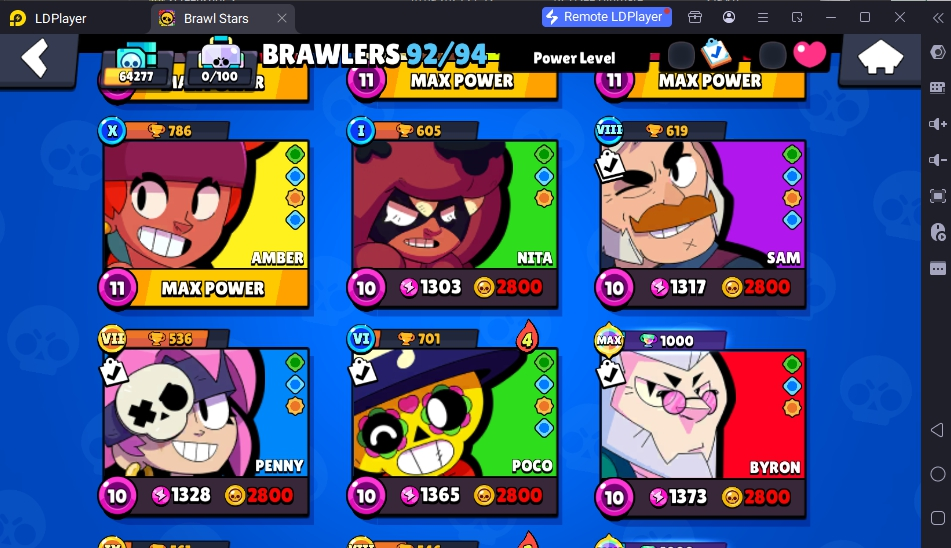Screen dimensions: 951x548
Task: Select the Nita brawler portrait
Action: [x=454, y=205]
